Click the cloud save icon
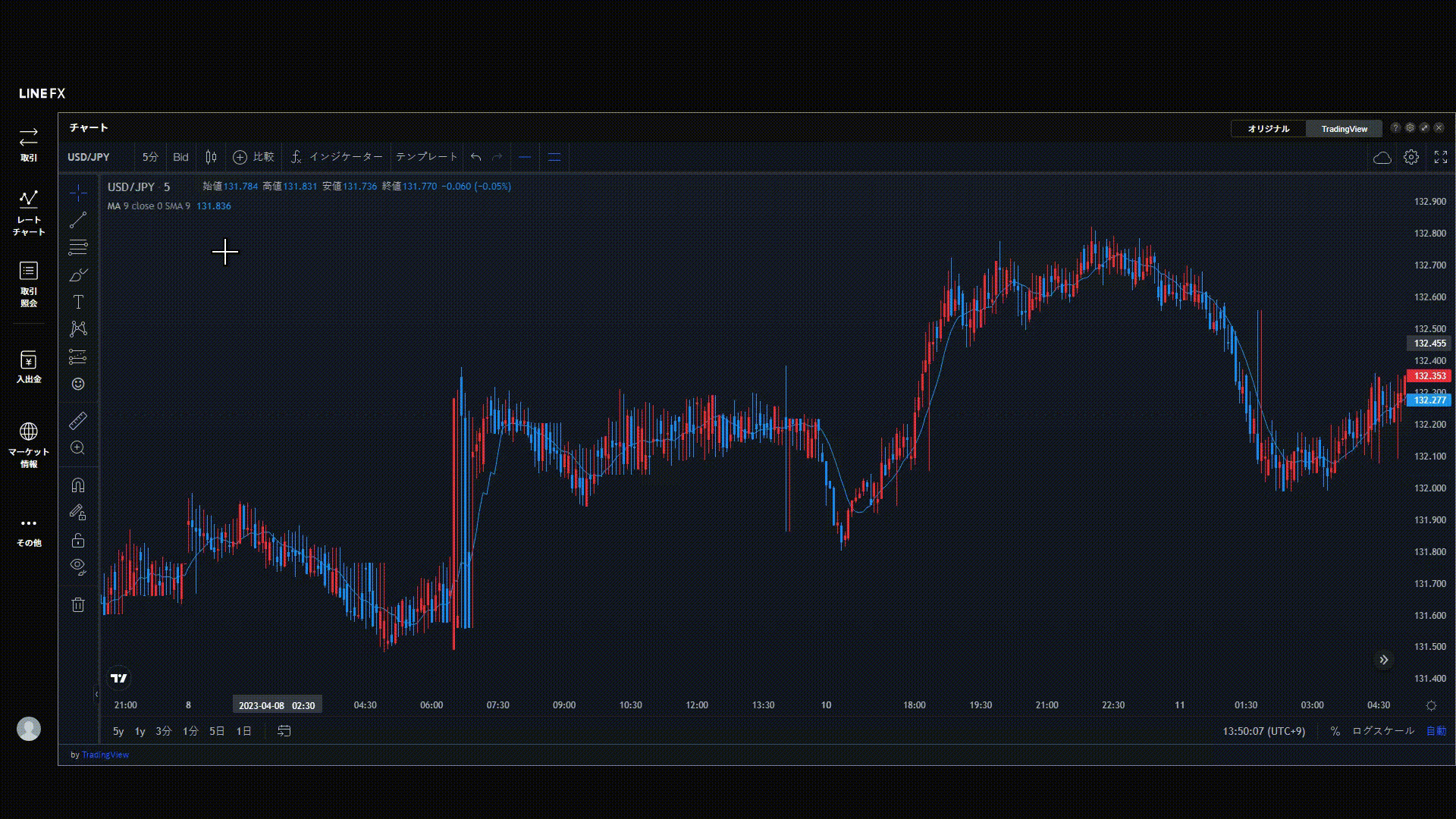This screenshot has width=1456, height=819. (1382, 158)
